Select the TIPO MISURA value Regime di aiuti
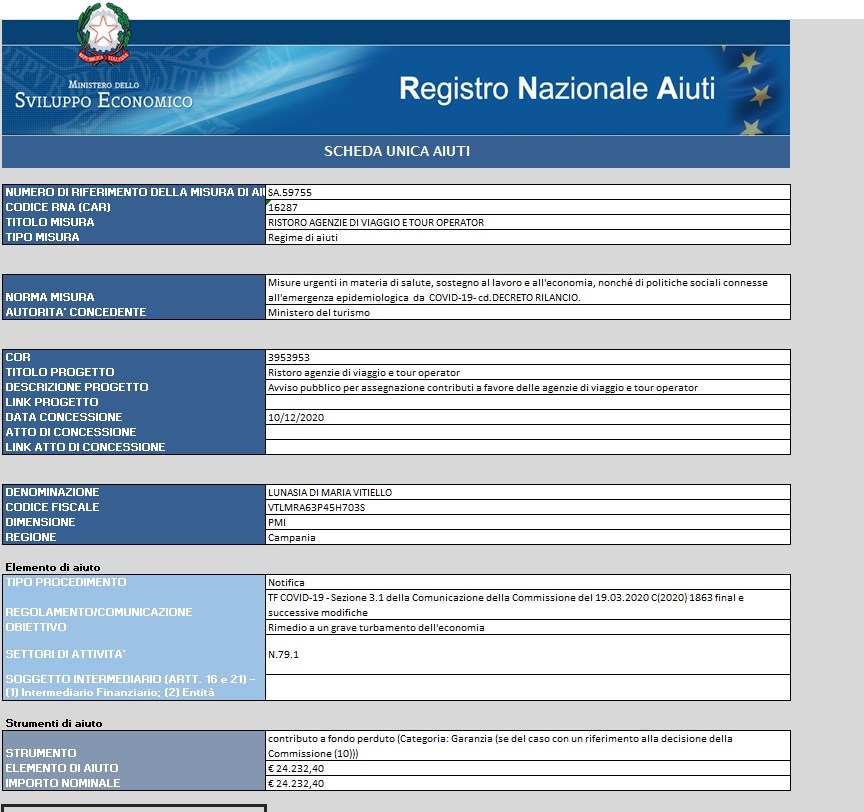864x812 pixels. click(528, 237)
